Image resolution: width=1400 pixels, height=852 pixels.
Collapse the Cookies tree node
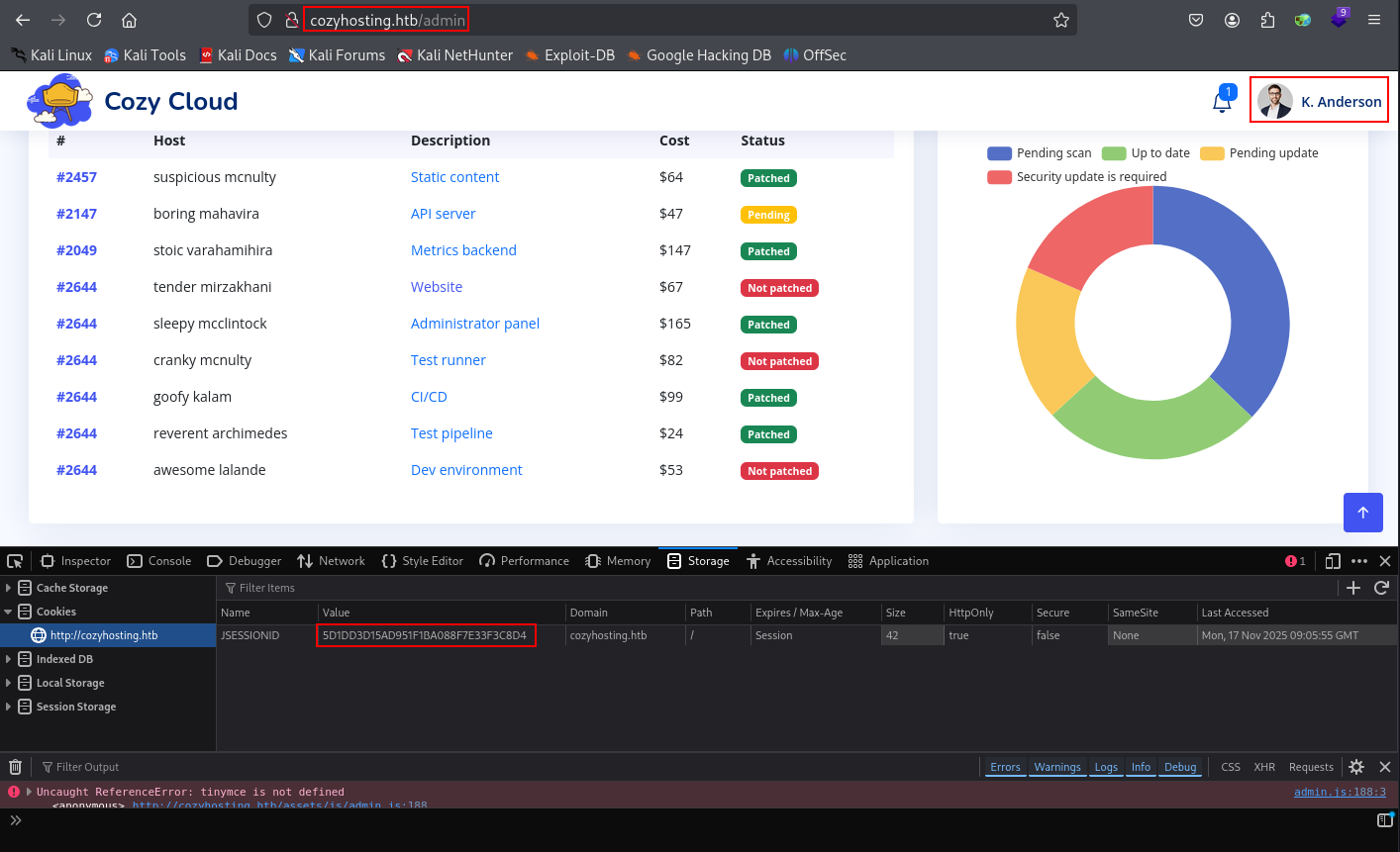pyautogui.click(x=8, y=612)
